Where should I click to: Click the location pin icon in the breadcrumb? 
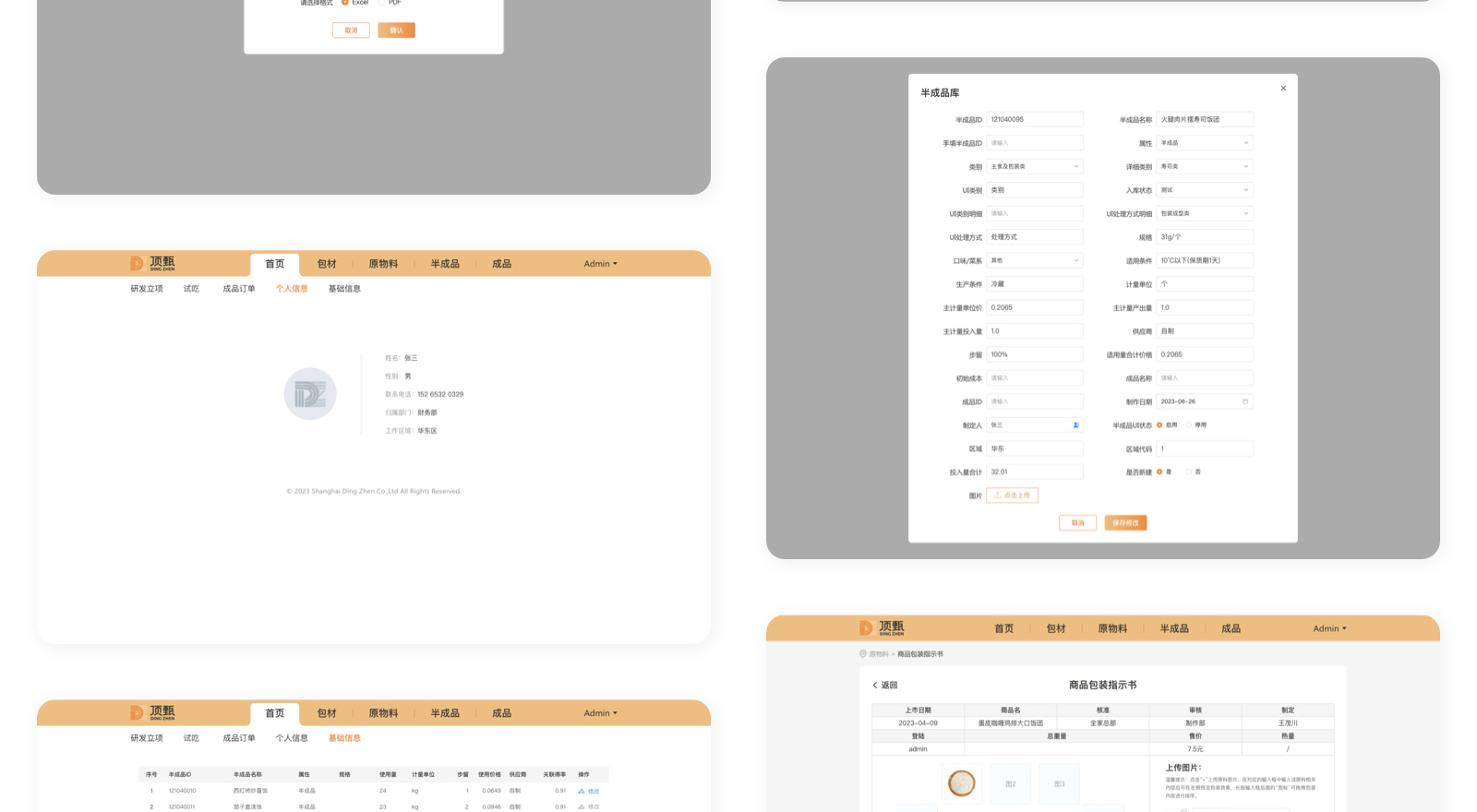pyautogui.click(x=863, y=654)
